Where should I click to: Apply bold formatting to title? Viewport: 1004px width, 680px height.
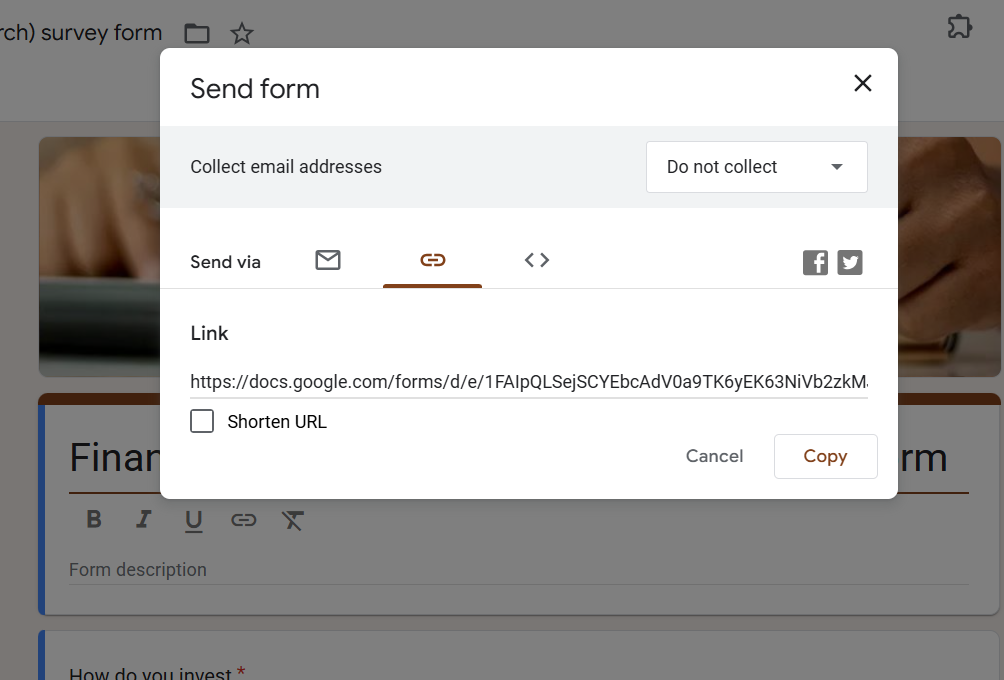(94, 519)
